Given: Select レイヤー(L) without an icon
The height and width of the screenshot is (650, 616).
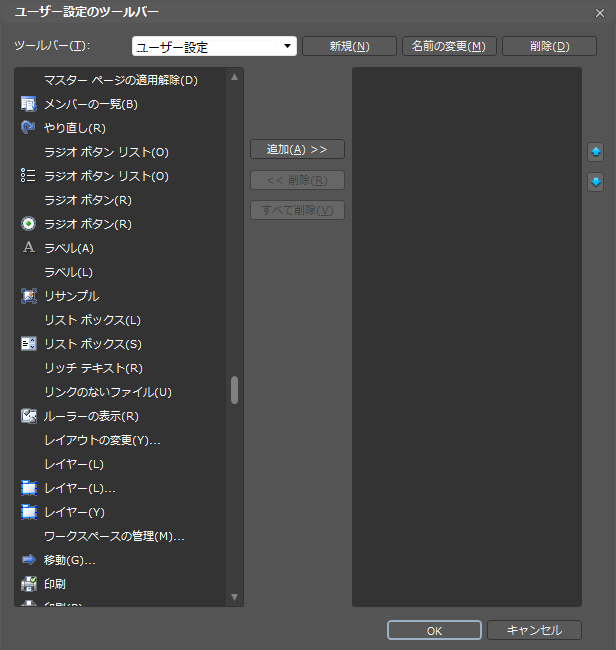Looking at the screenshot, I should pyautogui.click(x=121, y=464).
